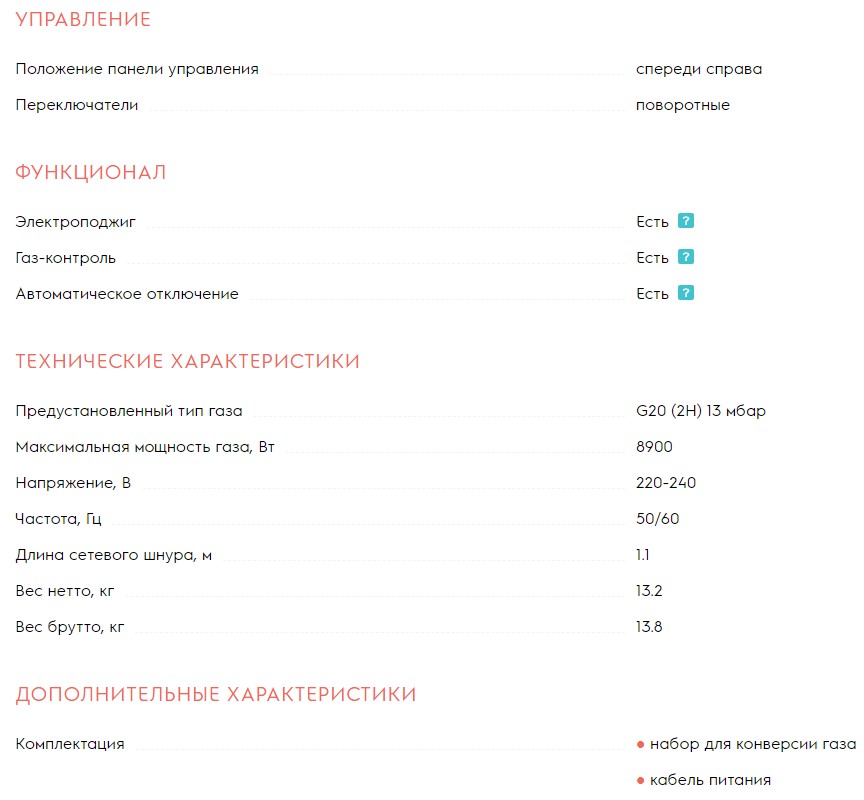Click the Положение панели управления label
The image size is (864, 800).
[137, 69]
